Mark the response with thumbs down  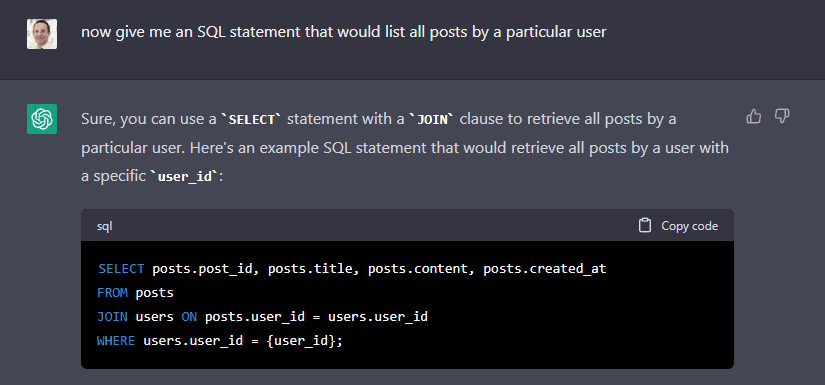[x=782, y=116]
